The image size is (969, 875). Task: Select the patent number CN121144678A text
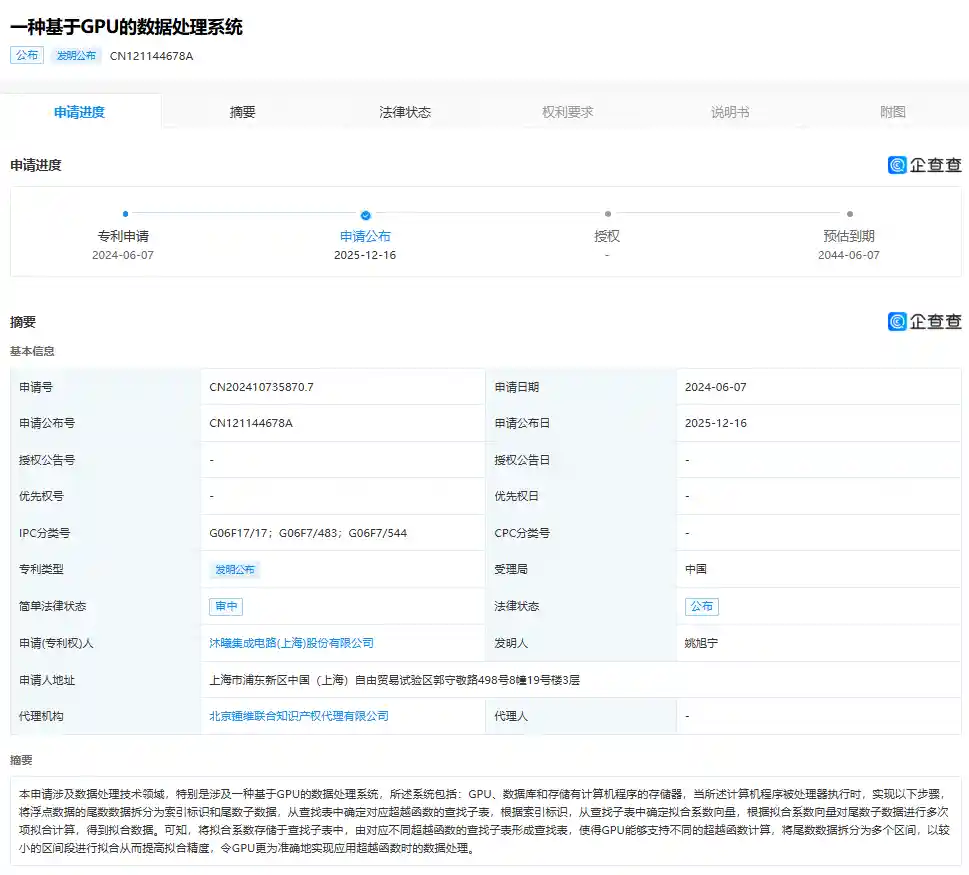pos(151,56)
